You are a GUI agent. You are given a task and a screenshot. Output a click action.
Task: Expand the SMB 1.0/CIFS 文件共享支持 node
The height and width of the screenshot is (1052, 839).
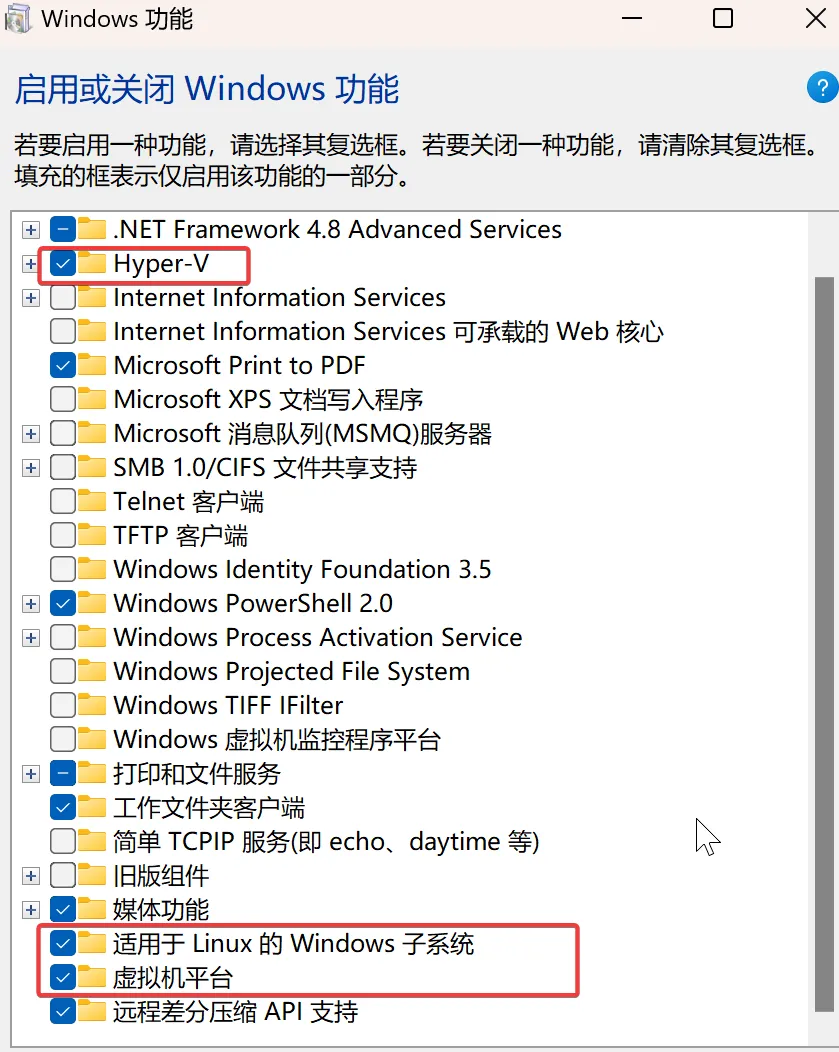(31, 468)
